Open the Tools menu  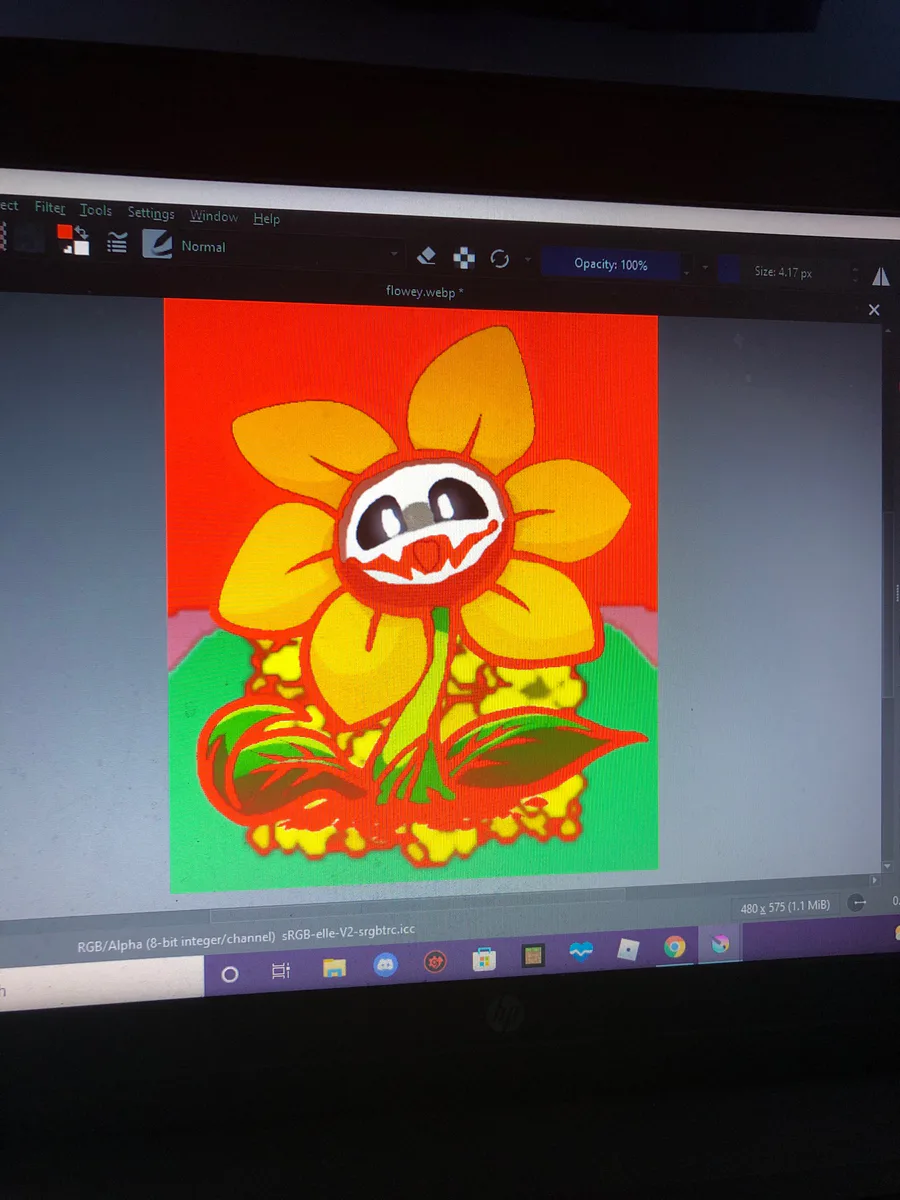click(96, 210)
